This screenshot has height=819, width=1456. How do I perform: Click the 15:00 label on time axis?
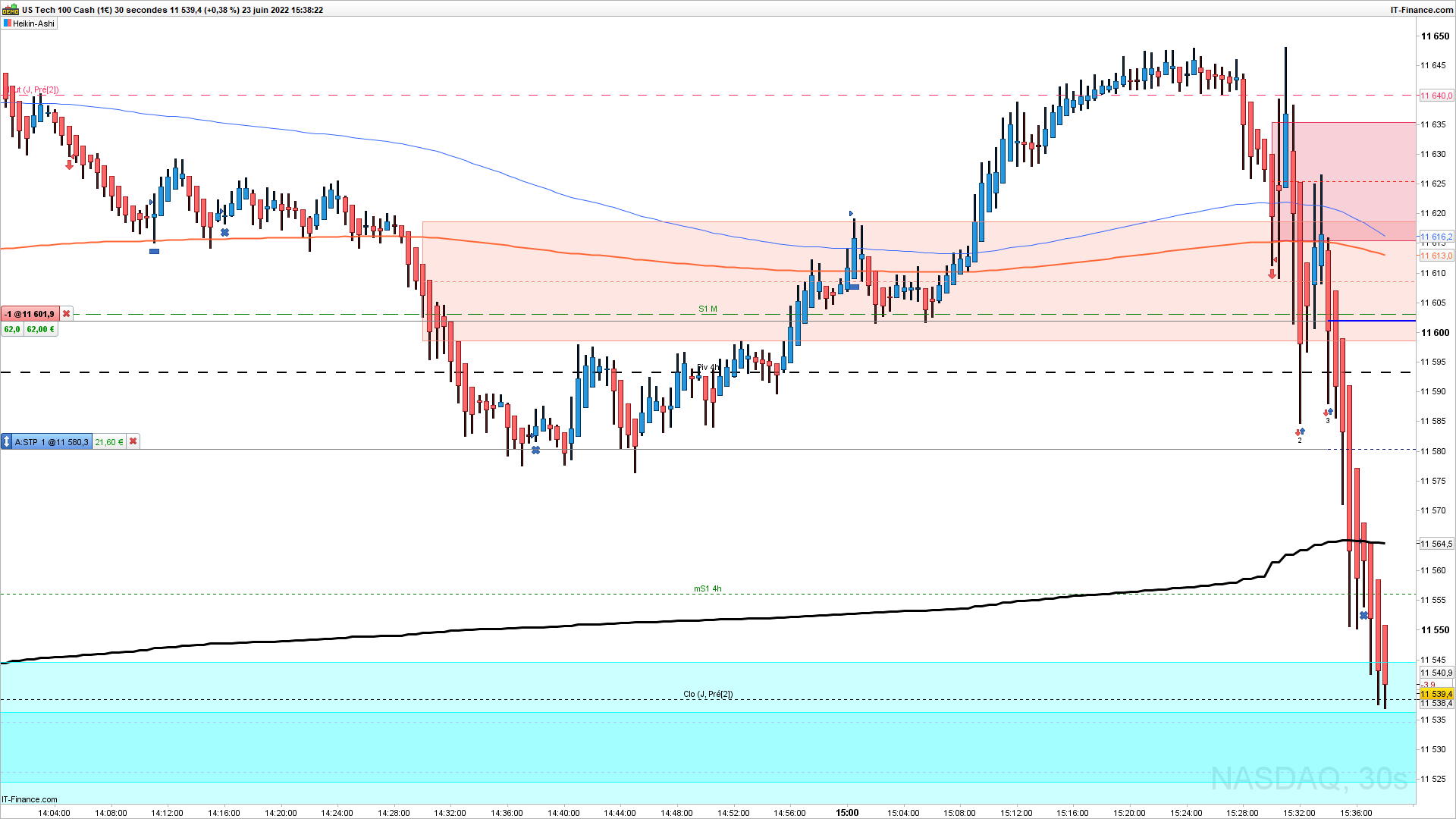(847, 813)
